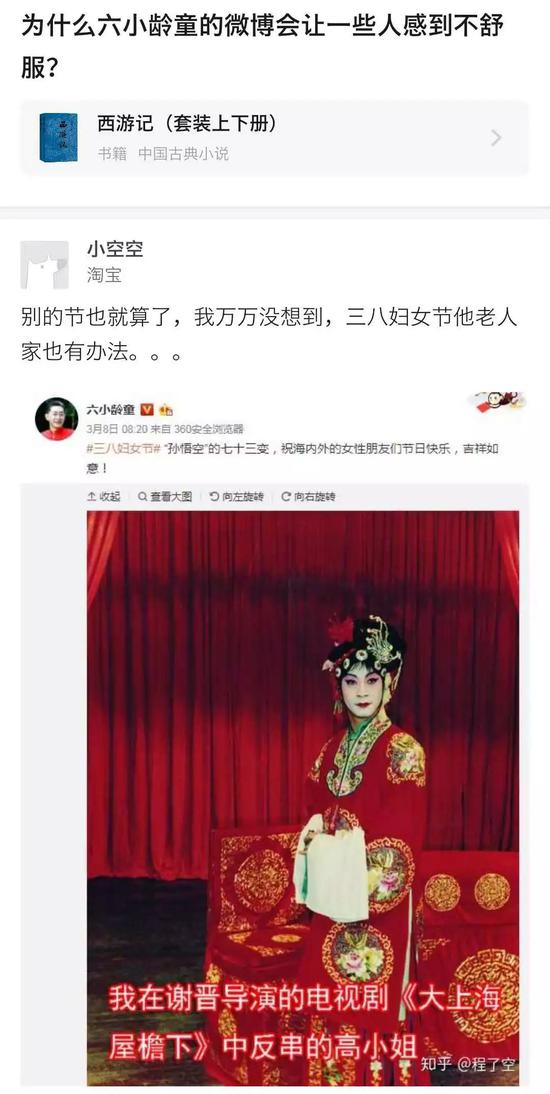Click the 知乎 @程了空 watermark

point(468,1064)
